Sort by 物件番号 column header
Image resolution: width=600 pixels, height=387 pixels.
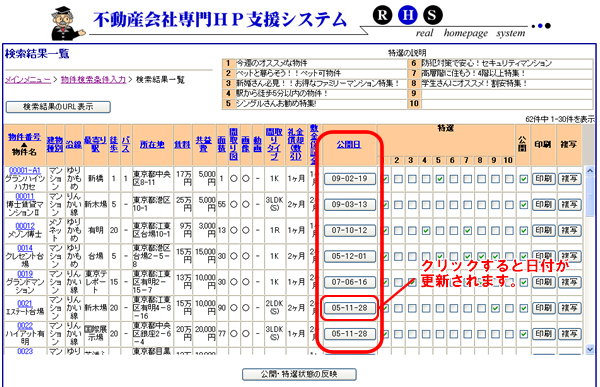click(24, 137)
